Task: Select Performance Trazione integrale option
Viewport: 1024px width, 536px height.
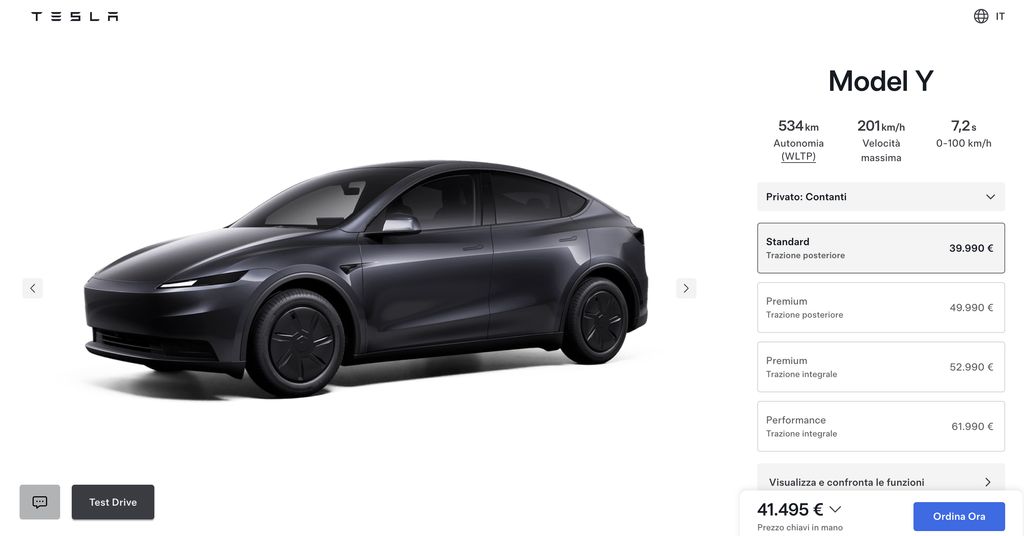Action: click(x=880, y=426)
